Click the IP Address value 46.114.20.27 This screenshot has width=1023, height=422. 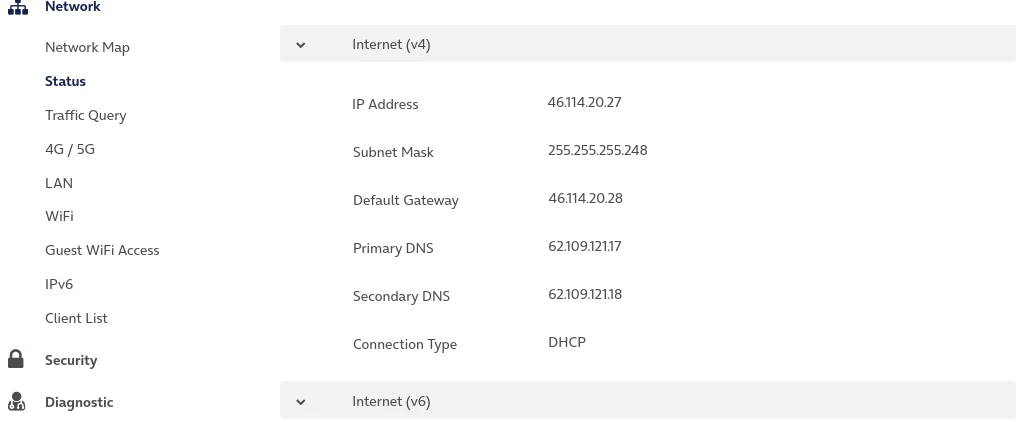tap(584, 102)
